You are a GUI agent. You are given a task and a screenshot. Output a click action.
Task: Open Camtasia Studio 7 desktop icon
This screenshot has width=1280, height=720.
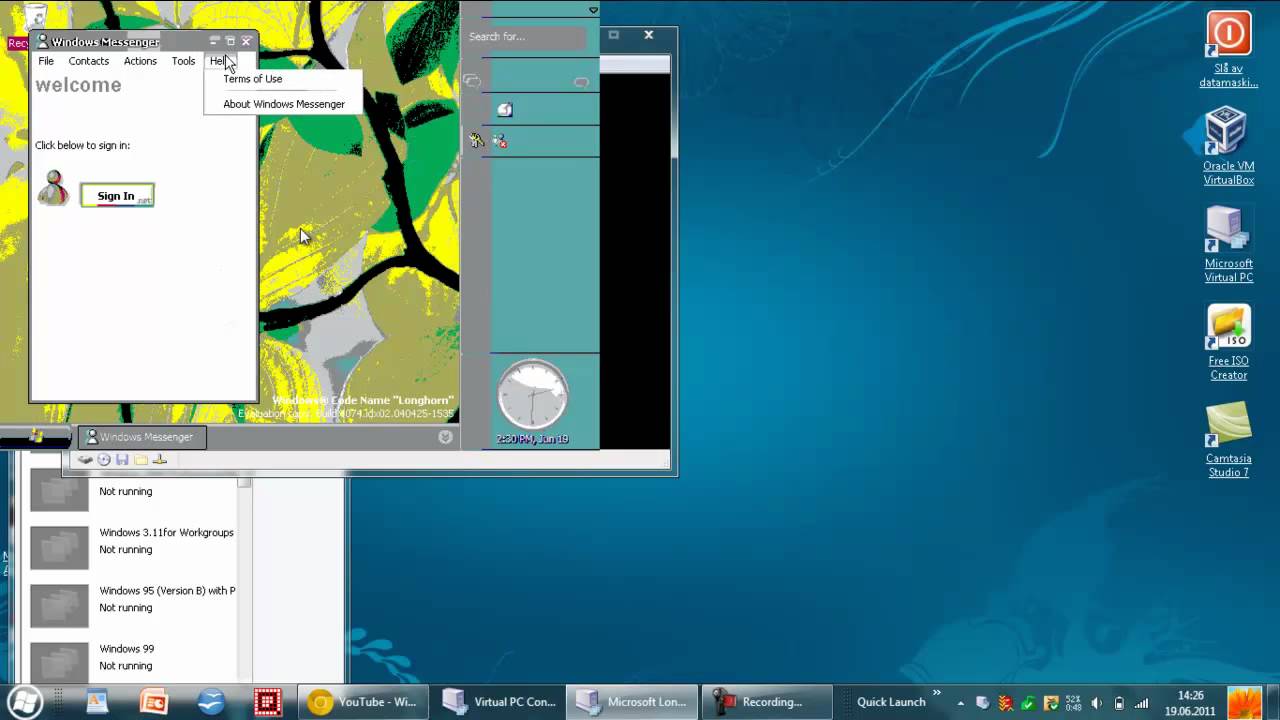tap(1228, 440)
